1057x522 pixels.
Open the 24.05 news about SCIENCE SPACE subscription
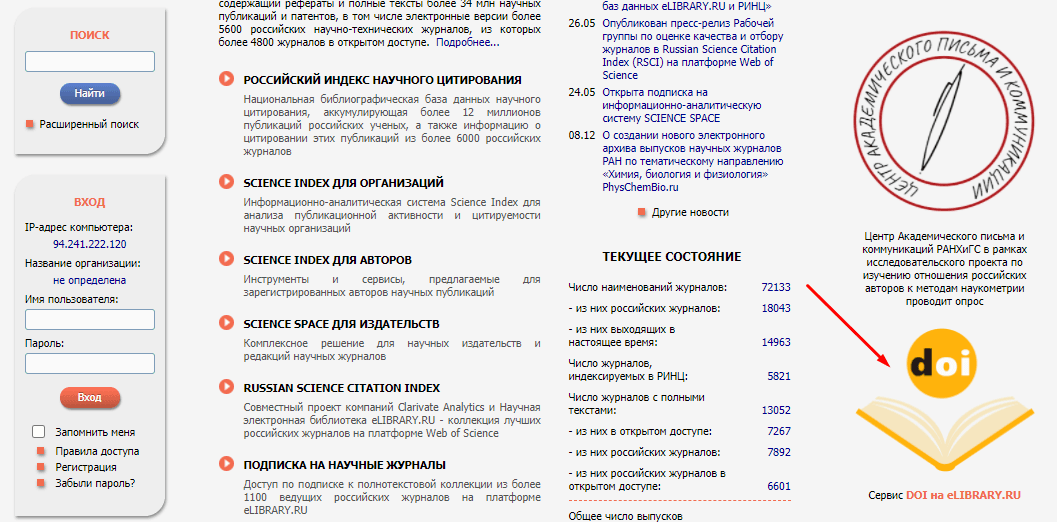tap(682, 105)
